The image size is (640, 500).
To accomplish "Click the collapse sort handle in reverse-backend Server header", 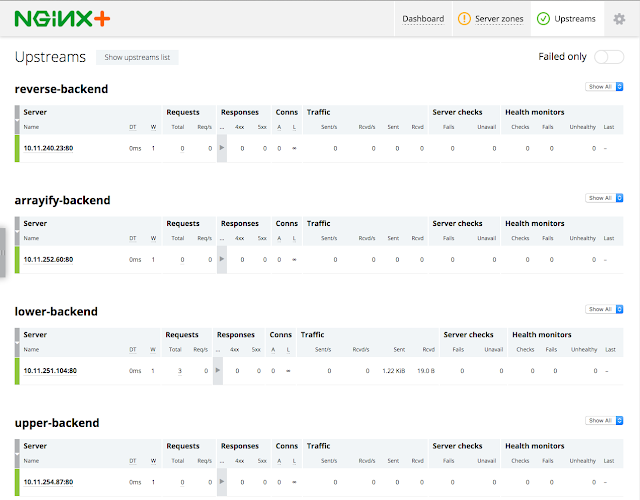I will (17, 120).
